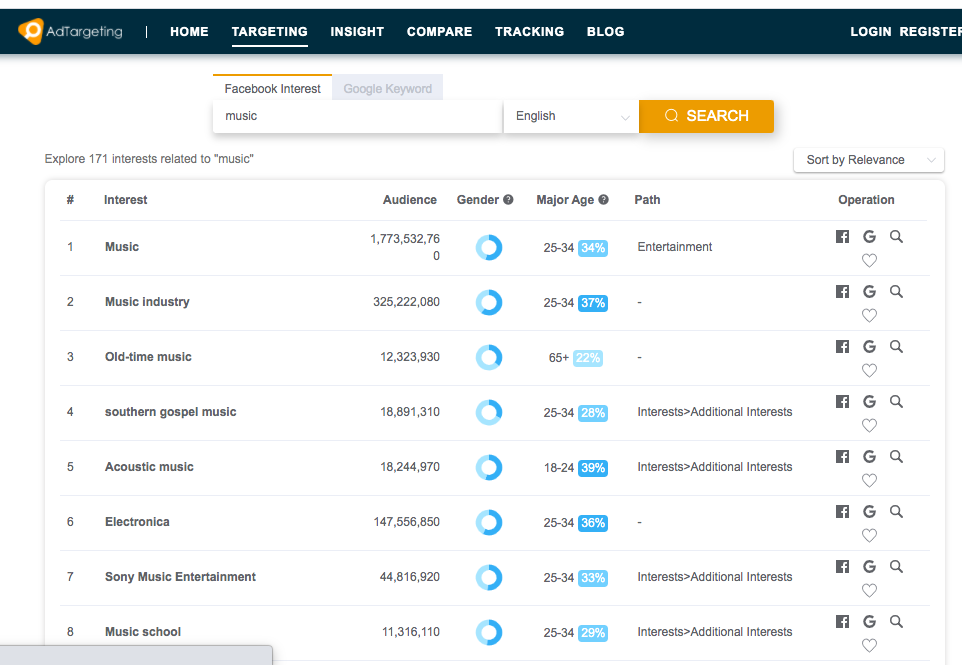Screen dimensions: 962x665
Task: Open the Music school interest link
Action: [x=143, y=632]
